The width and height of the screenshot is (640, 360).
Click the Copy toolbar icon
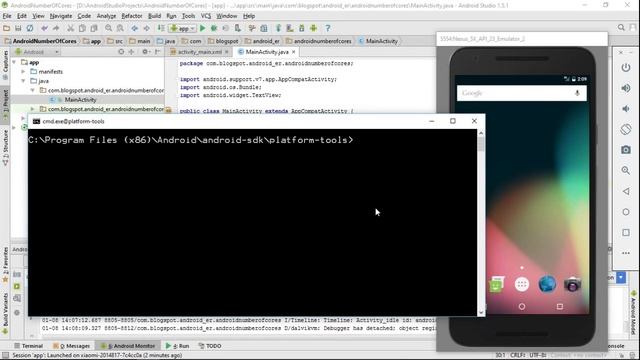pyautogui.click(x=82, y=28)
